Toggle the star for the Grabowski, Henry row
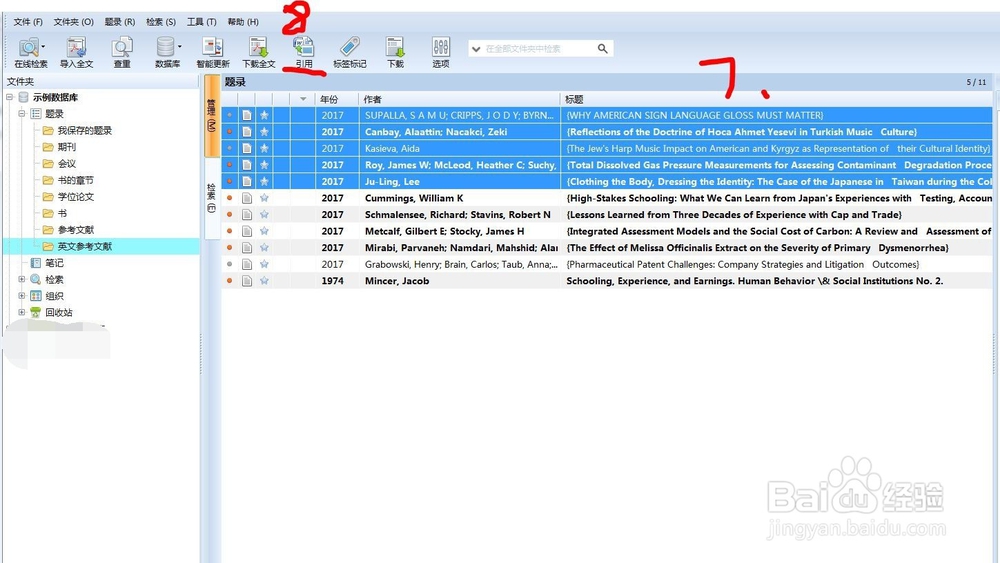Viewport: 1000px width, 563px height. (x=264, y=265)
